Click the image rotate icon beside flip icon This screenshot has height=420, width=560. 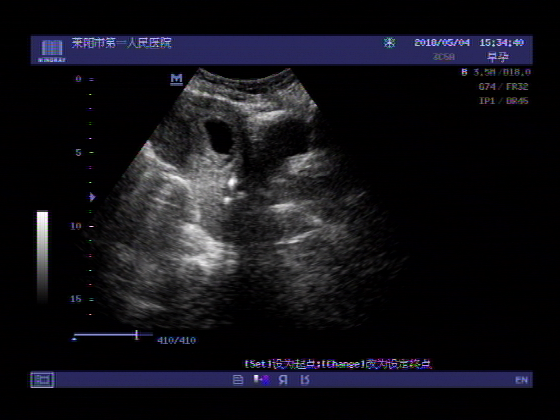click(305, 380)
